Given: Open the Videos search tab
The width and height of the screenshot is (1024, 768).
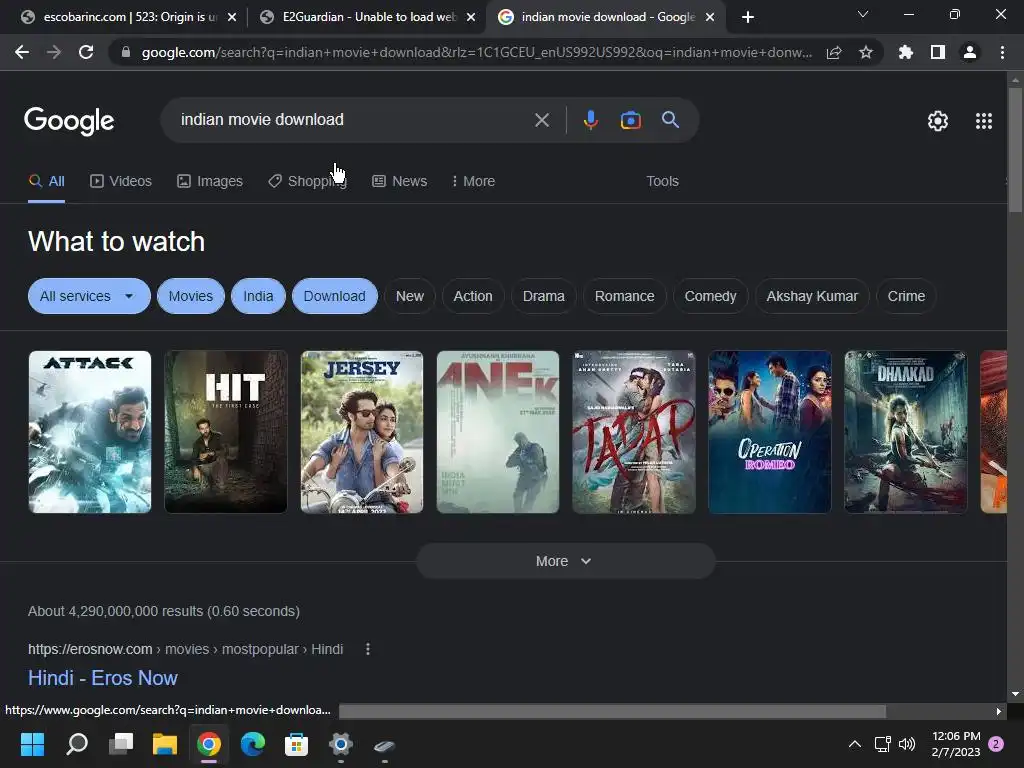Looking at the screenshot, I should [x=121, y=181].
